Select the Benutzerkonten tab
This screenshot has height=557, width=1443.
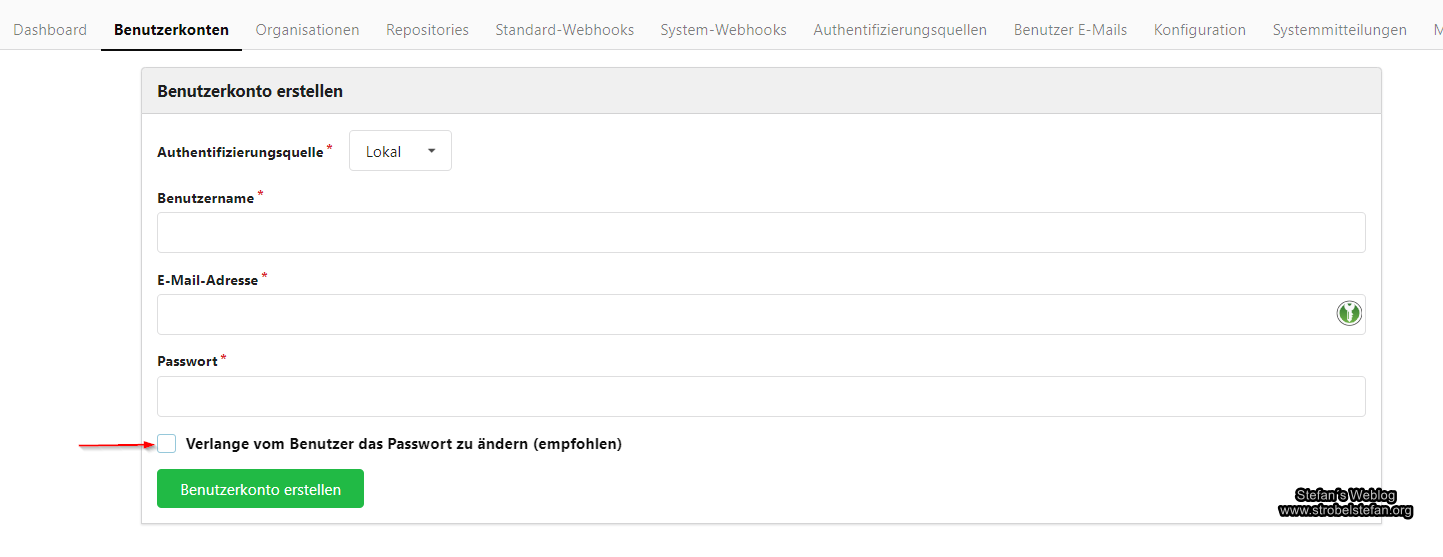coord(171,30)
